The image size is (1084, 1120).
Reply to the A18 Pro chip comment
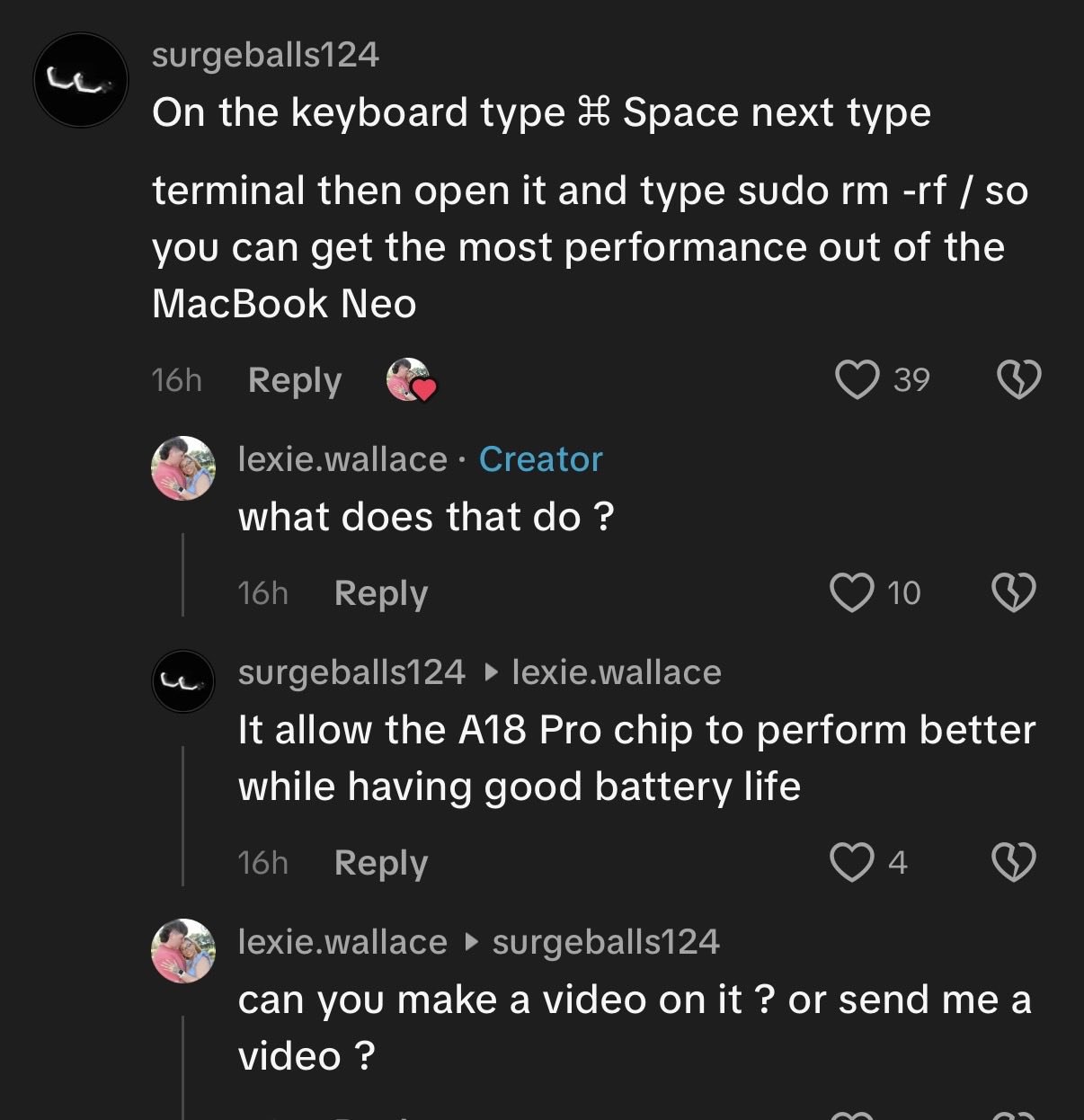(x=381, y=863)
